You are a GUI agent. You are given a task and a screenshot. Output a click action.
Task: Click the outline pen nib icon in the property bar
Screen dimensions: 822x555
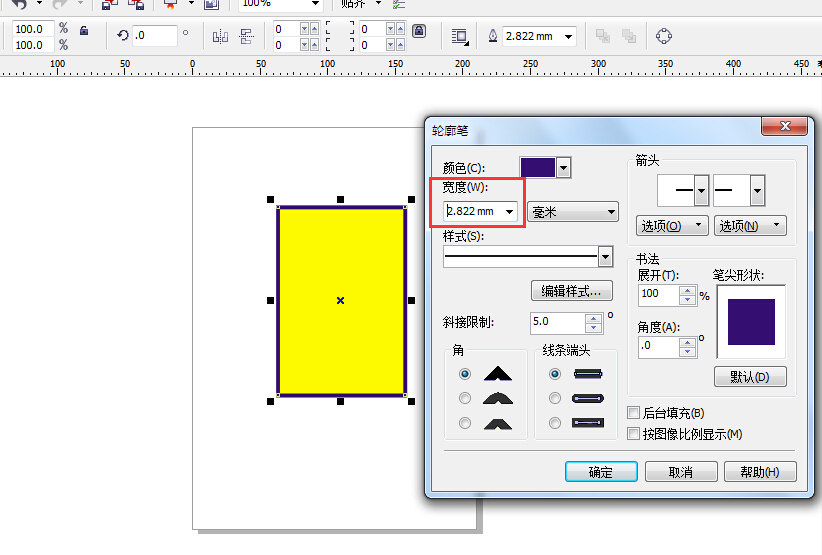click(x=493, y=36)
